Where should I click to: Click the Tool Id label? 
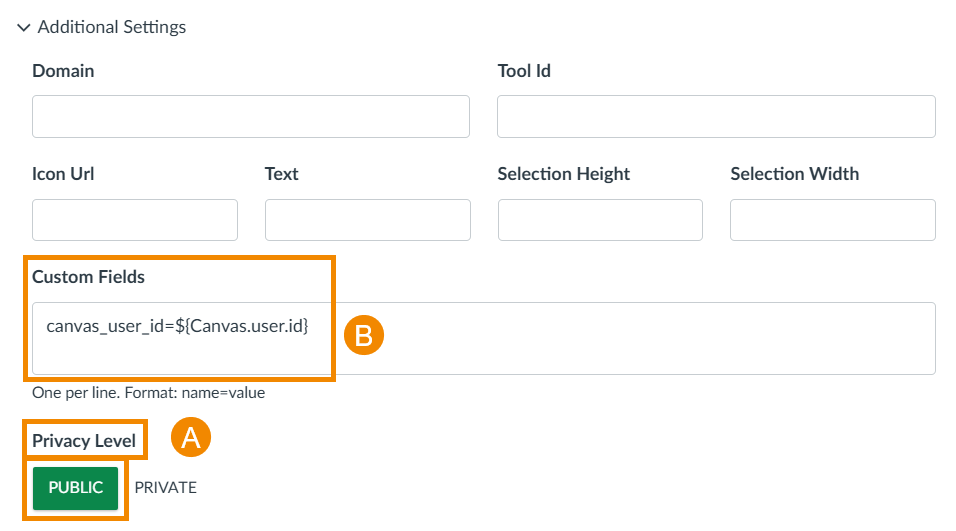tap(524, 71)
